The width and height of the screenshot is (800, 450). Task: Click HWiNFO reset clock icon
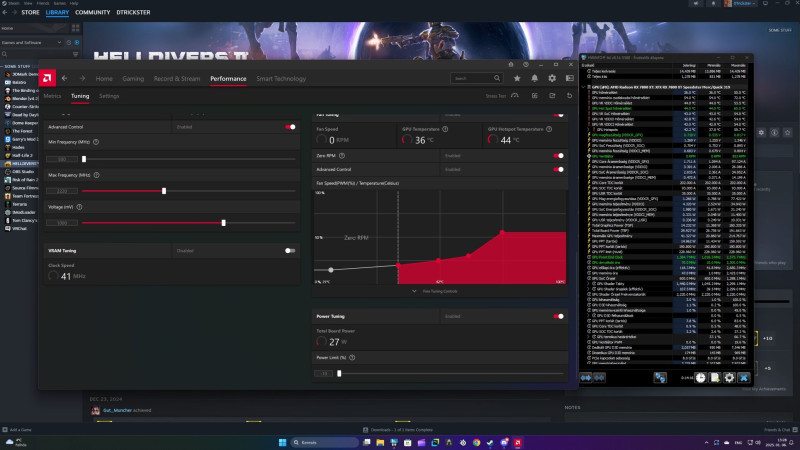click(701, 378)
